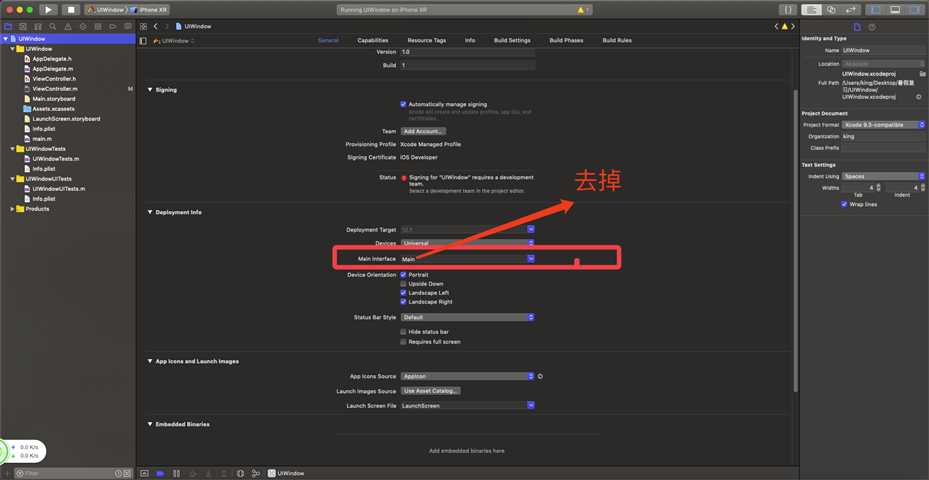Image resolution: width=929 pixels, height=480 pixels.
Task: Switch to the Build Rules tab
Action: pos(617,40)
